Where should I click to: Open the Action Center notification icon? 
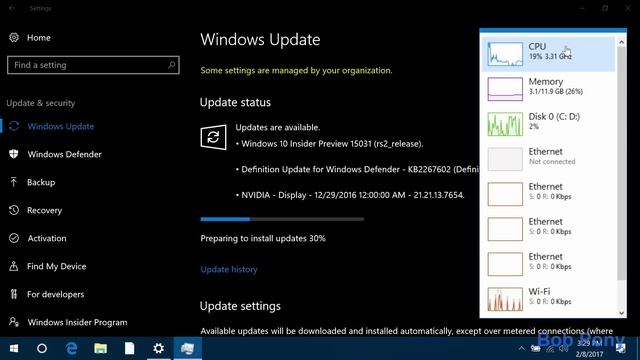pyautogui.click(x=620, y=348)
